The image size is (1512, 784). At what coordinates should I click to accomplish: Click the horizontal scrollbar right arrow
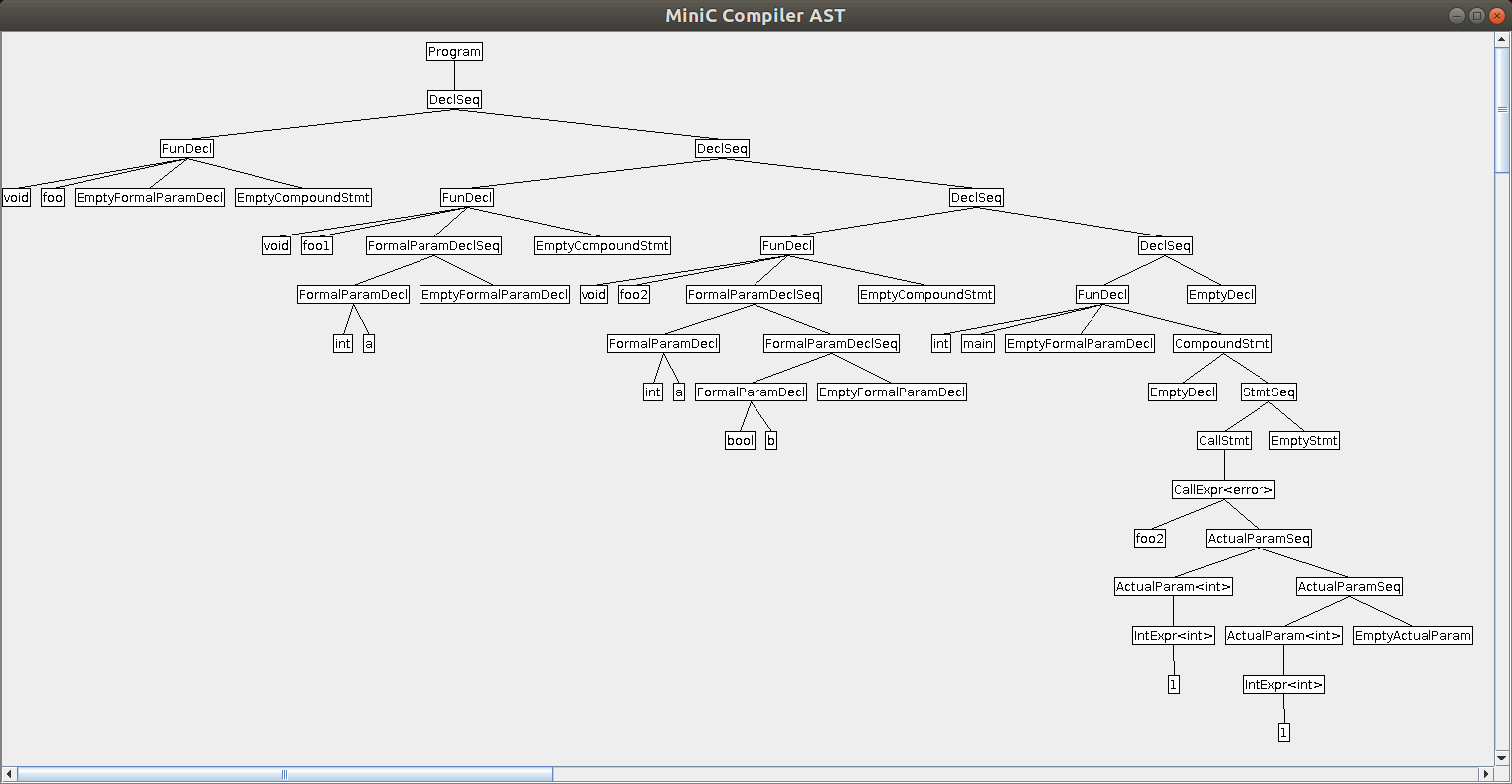[x=1486, y=774]
